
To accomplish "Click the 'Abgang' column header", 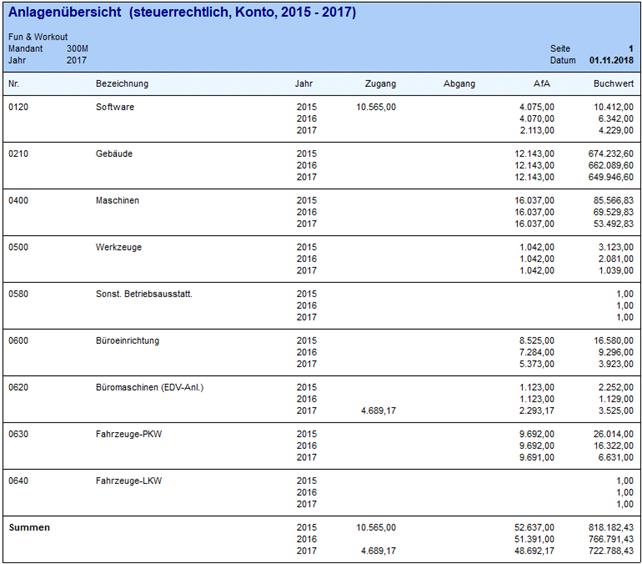I will click(459, 83).
